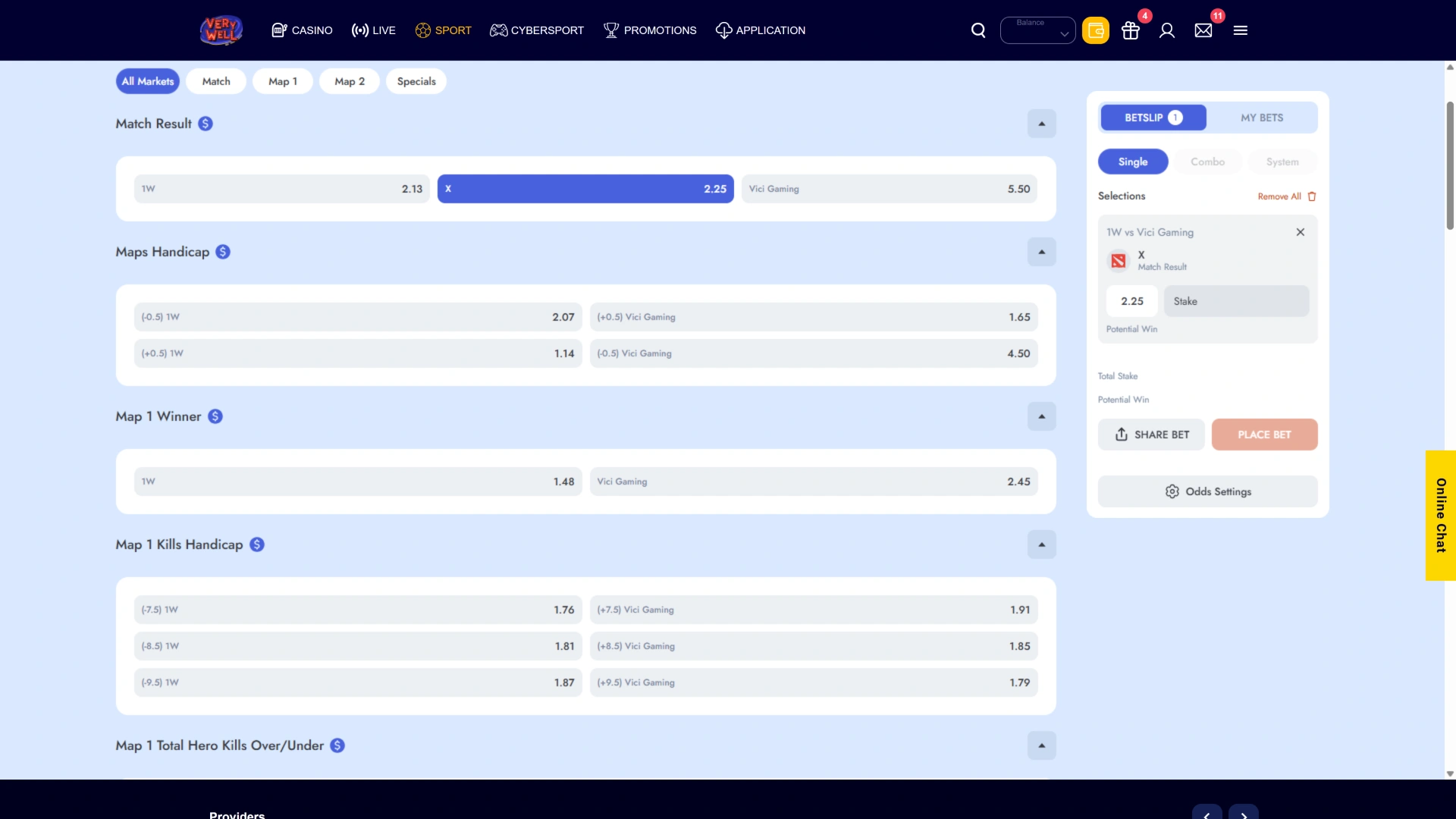This screenshot has height=819, width=1456.
Task: Click the Place Bet button
Action: 1264,435
